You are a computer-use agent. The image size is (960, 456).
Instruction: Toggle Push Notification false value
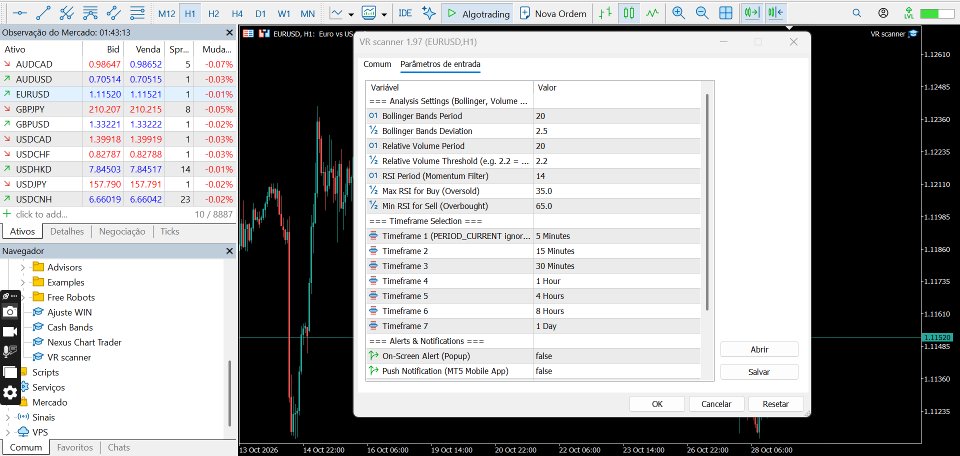[x=617, y=371]
